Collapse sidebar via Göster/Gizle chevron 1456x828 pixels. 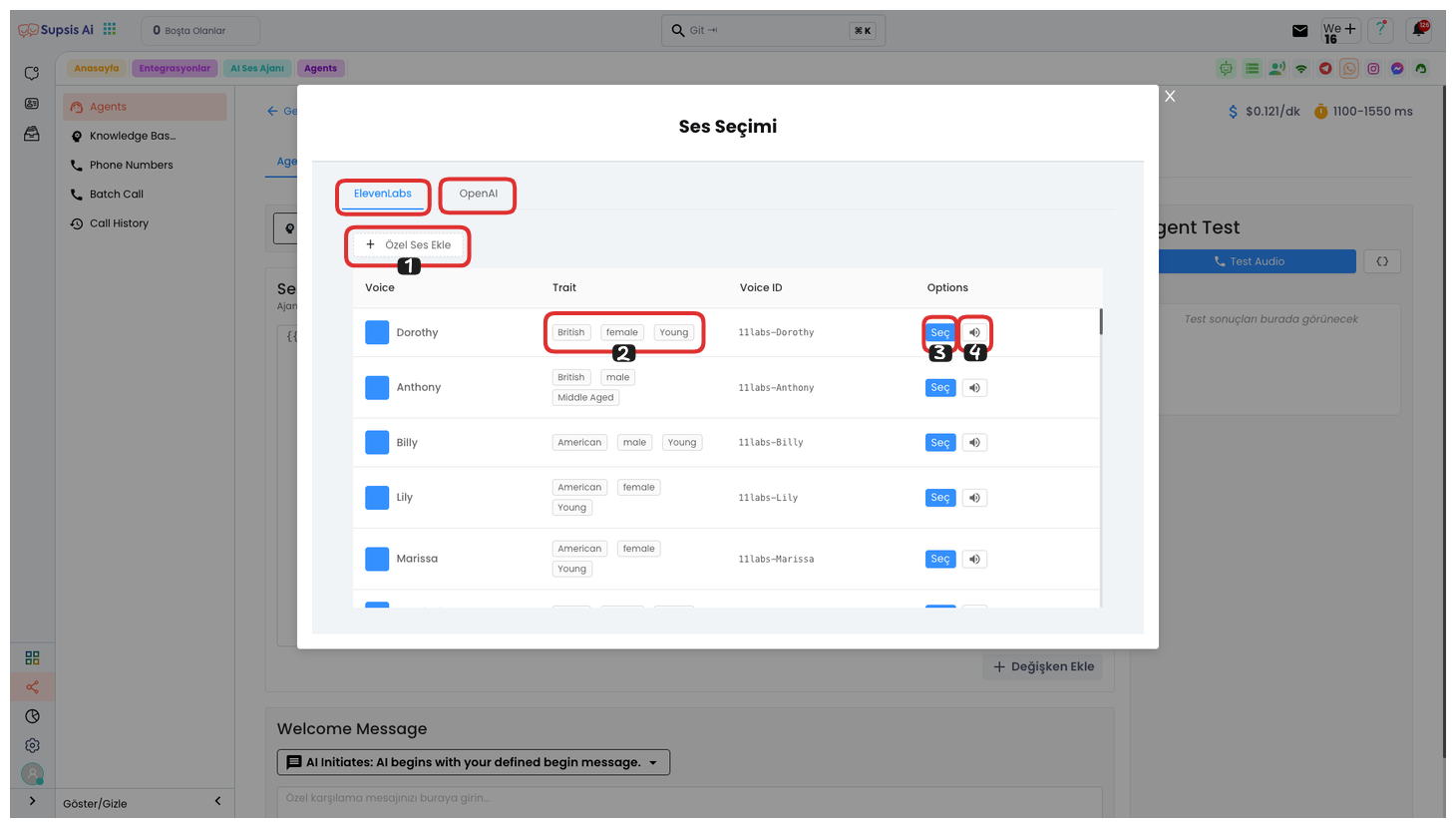point(217,801)
